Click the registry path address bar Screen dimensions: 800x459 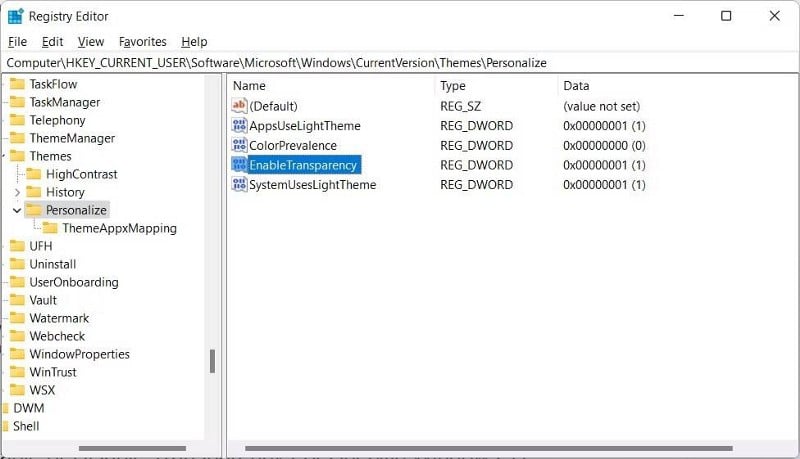tap(400, 63)
